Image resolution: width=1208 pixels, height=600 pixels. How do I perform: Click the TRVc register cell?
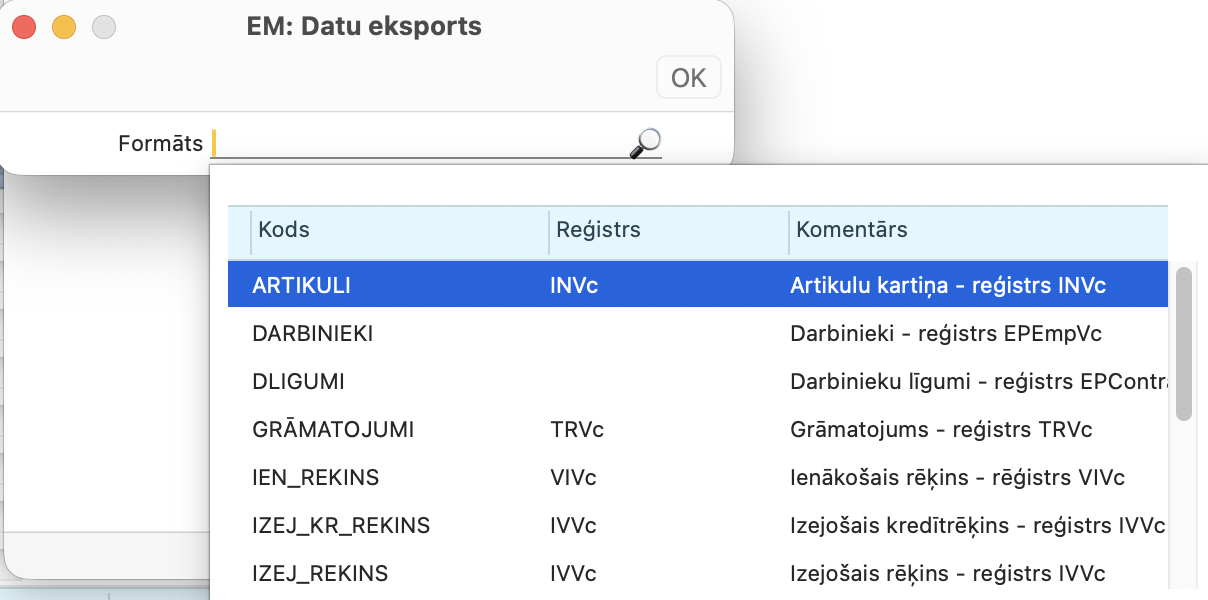(x=577, y=429)
